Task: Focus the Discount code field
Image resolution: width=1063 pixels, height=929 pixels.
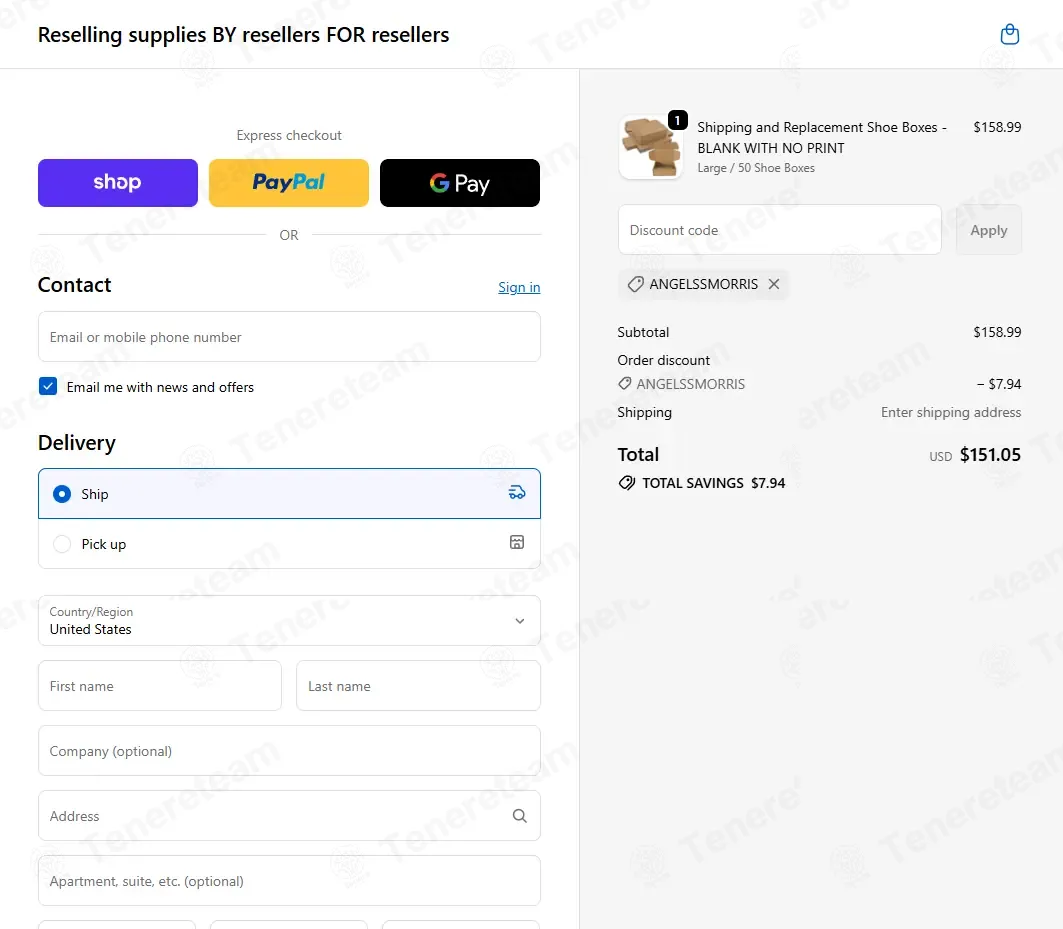Action: 780,230
